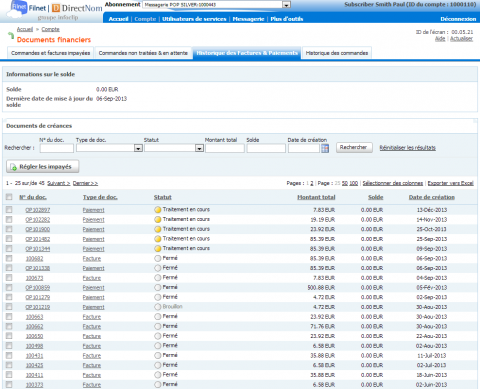Open the Type de doc. filter dropdown
The width and height of the screenshot is (480, 389).
(138, 148)
